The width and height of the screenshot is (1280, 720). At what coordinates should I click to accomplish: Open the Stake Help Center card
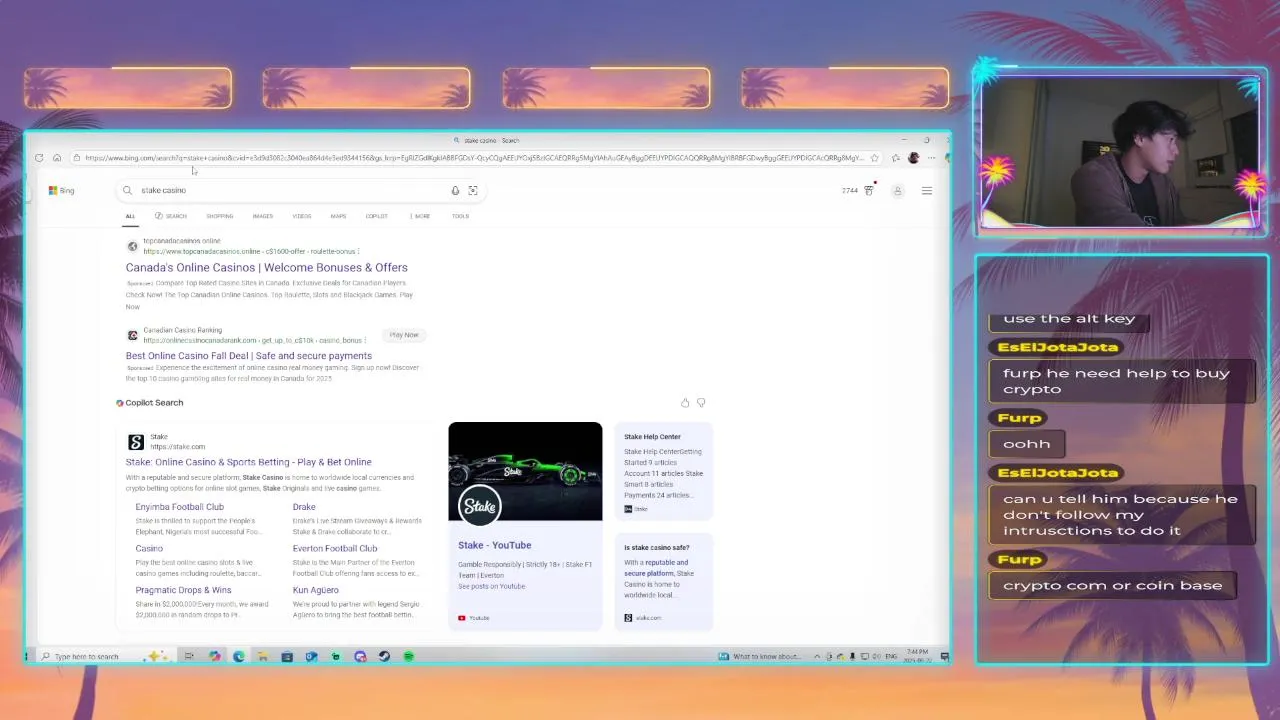coord(664,472)
